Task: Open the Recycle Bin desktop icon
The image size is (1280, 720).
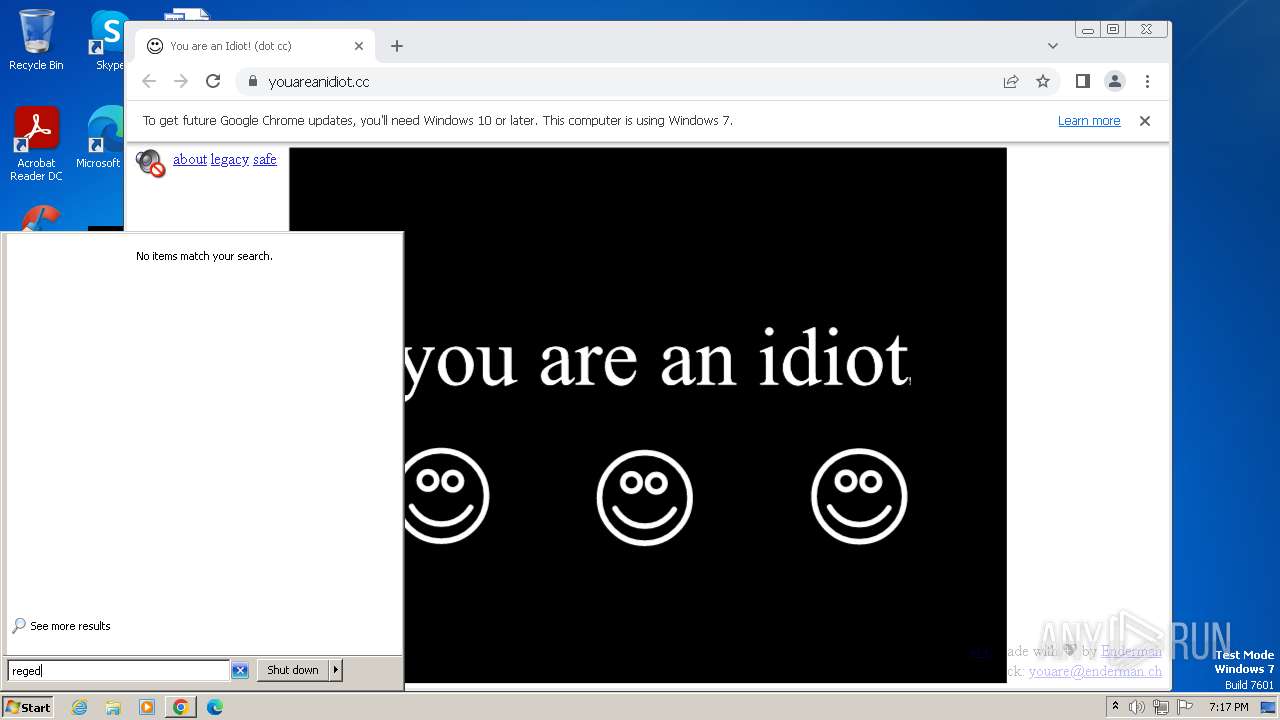Action: [36, 40]
